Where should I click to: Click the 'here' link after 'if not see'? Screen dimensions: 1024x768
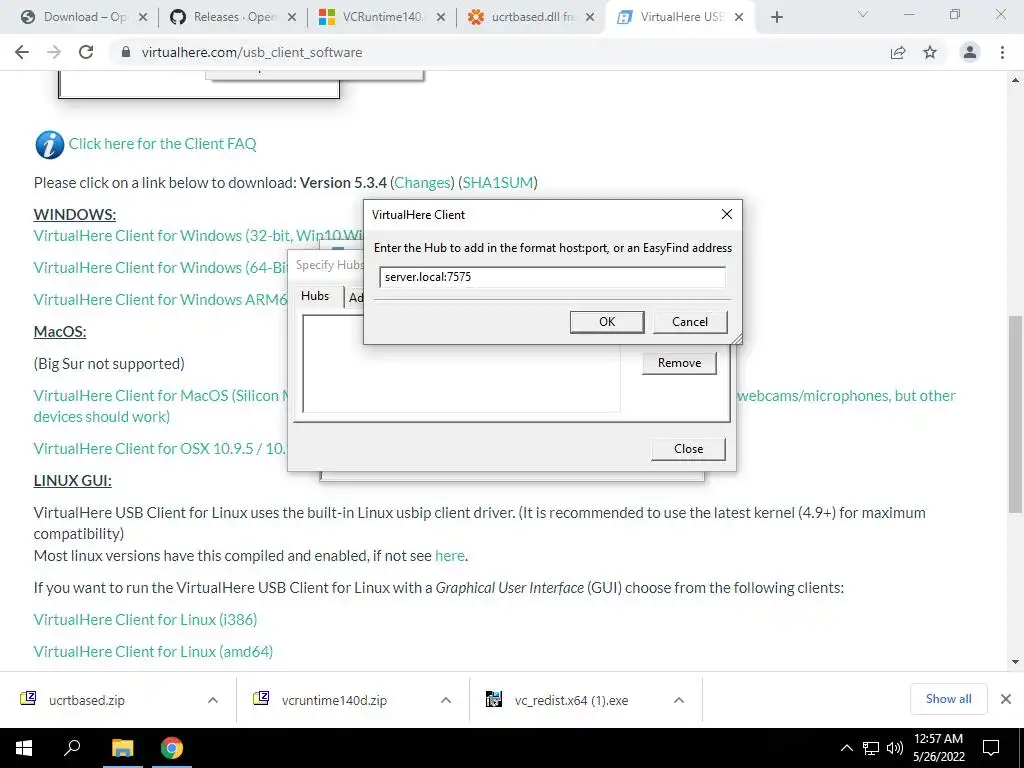coord(450,556)
